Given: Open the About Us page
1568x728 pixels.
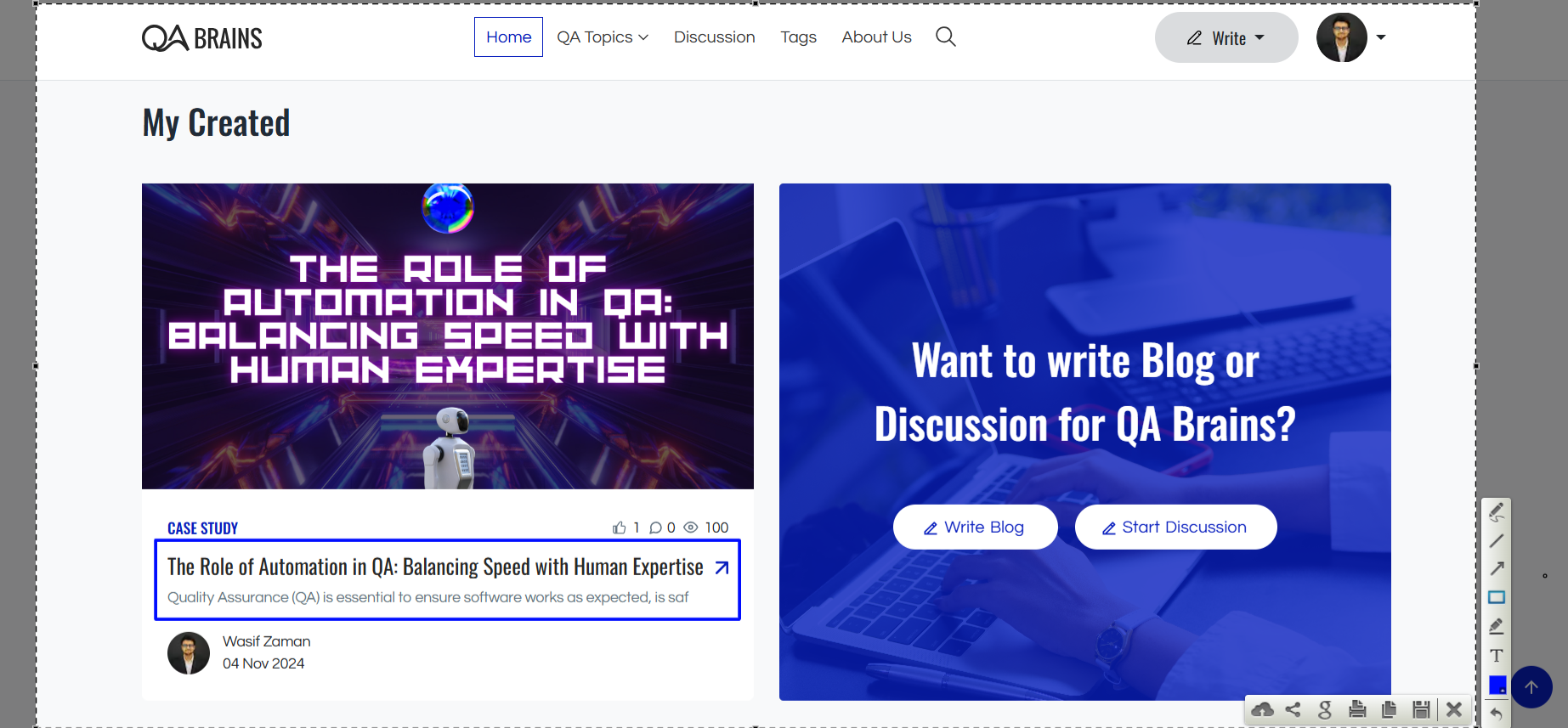Looking at the screenshot, I should (876, 37).
